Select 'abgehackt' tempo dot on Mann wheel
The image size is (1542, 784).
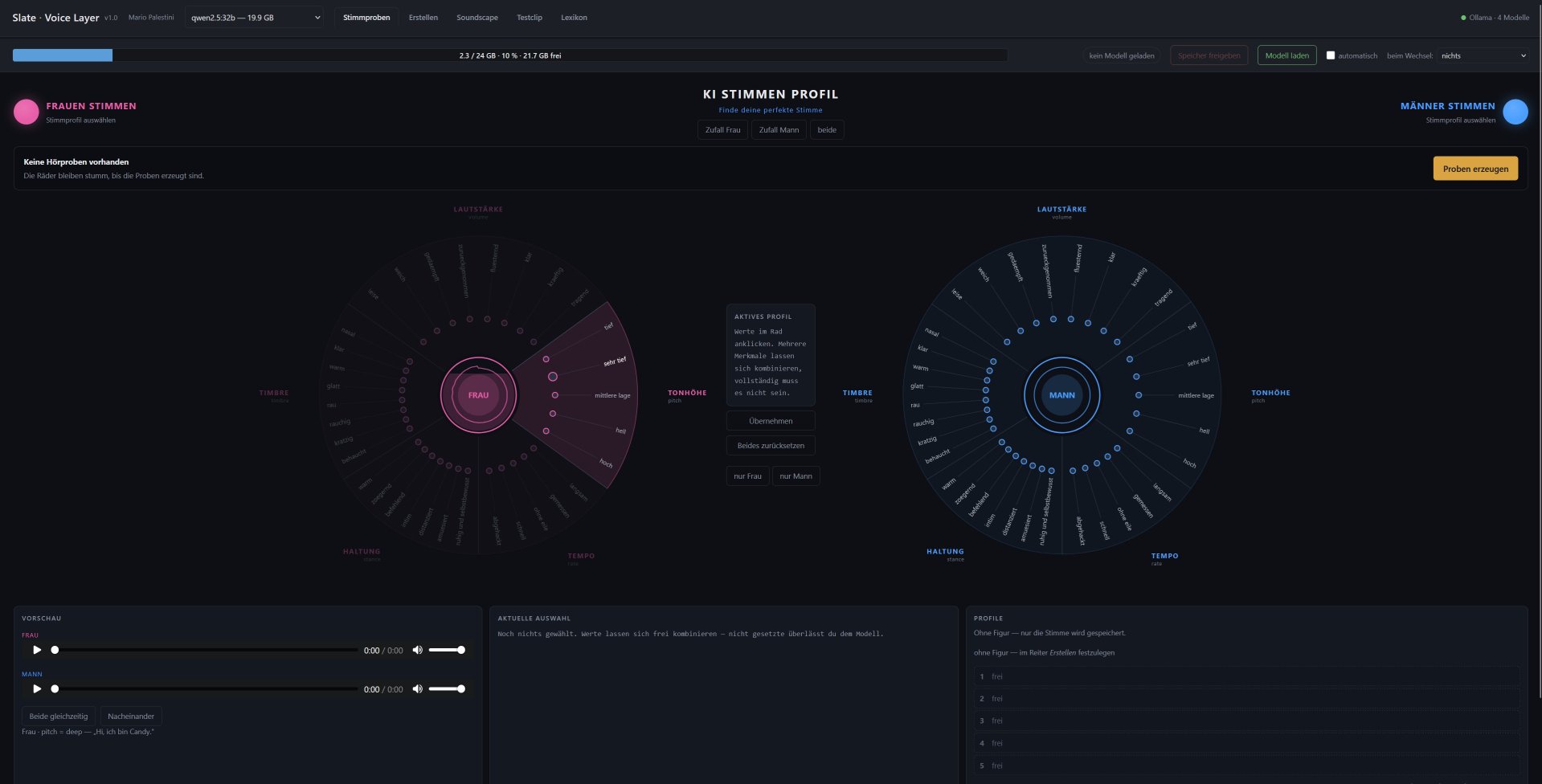click(x=1073, y=471)
